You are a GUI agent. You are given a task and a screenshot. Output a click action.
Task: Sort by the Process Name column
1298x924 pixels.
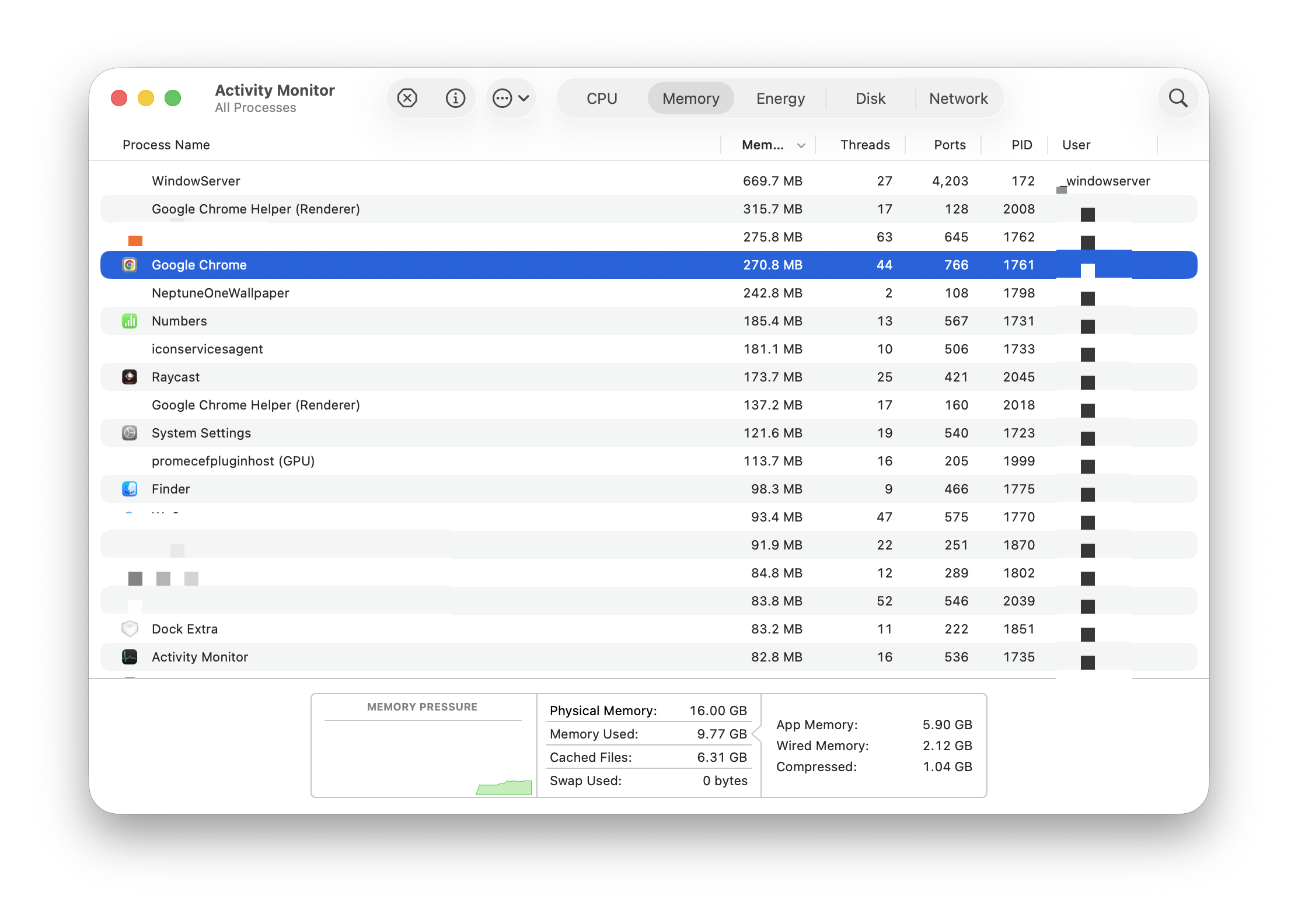(166, 145)
